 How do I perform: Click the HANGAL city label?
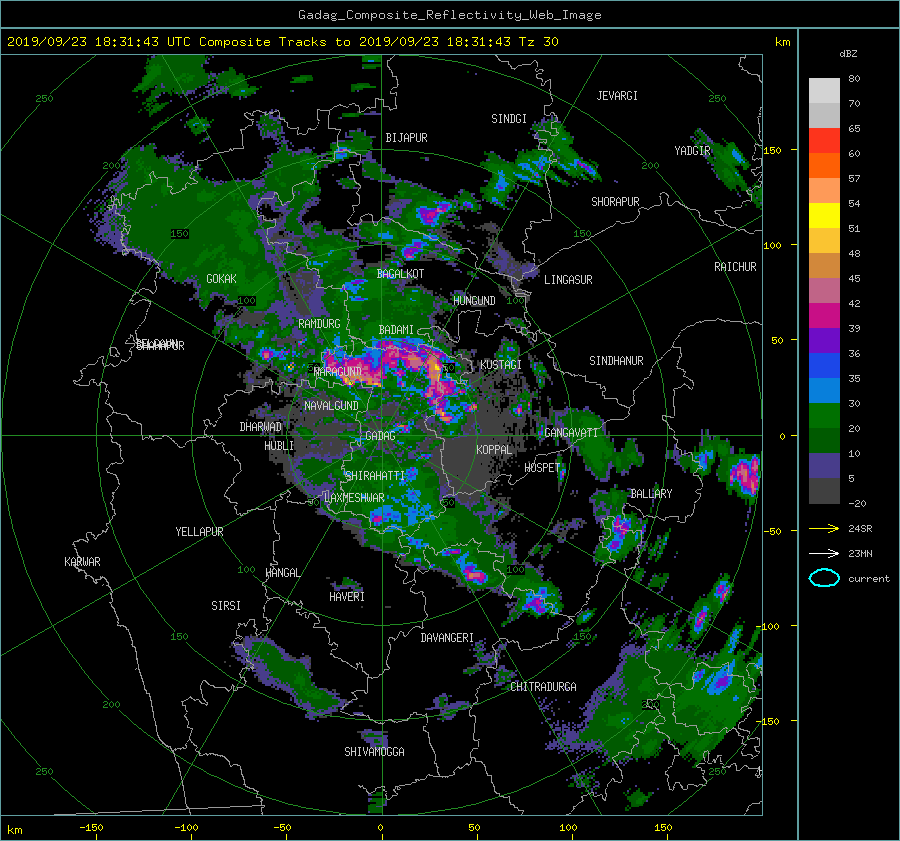[x=282, y=573]
